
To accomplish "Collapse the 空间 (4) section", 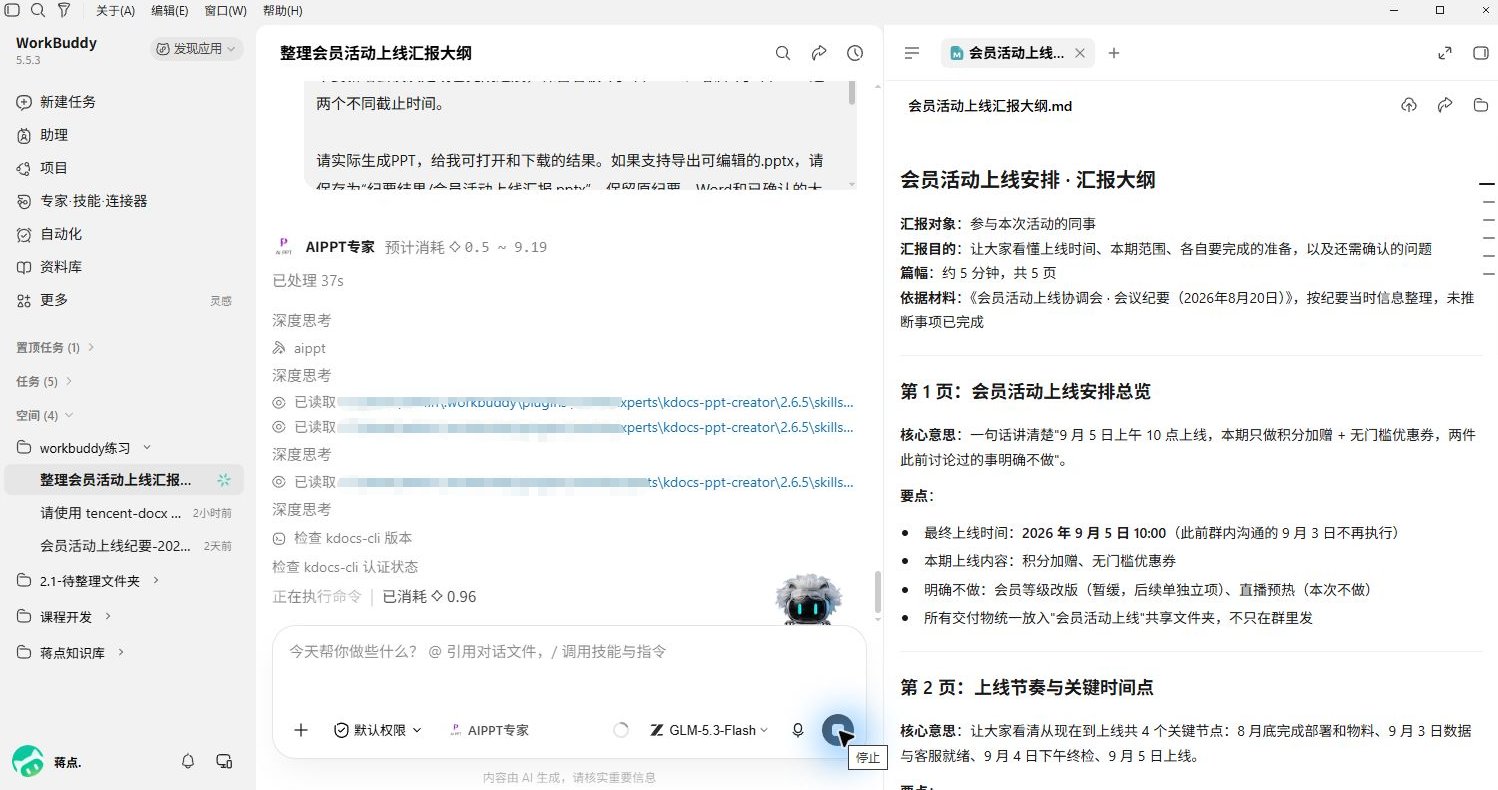I will 45,415.
